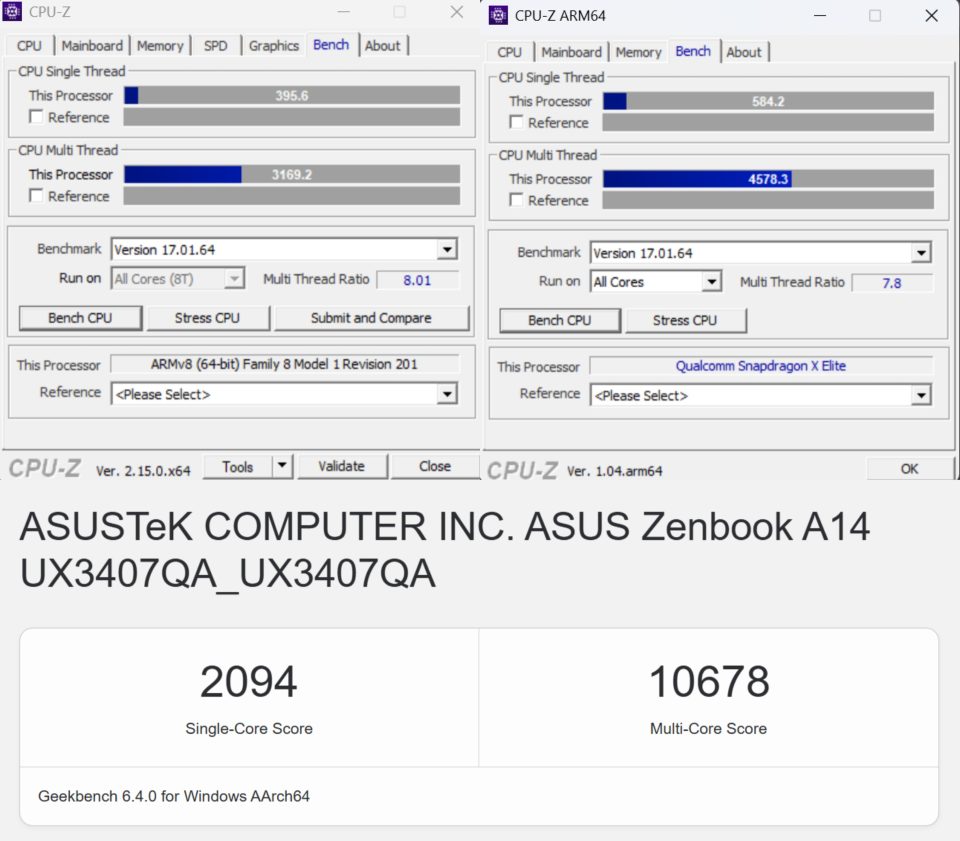Viewport: 960px width, 841px height.
Task: Close the left CPU-Z window via title bar X
Action: coord(457,12)
